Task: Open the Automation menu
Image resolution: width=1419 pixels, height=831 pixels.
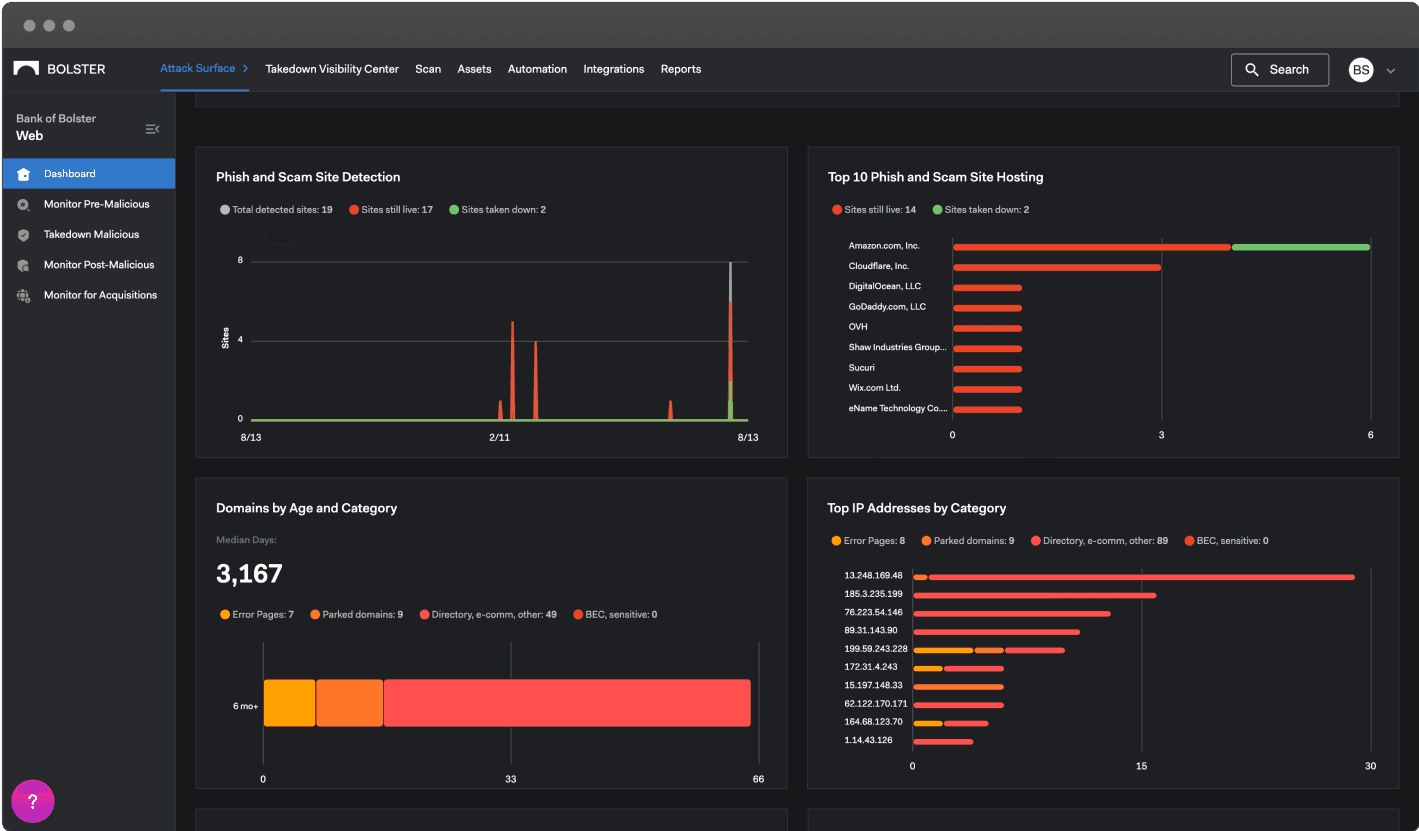Action: [x=537, y=69]
